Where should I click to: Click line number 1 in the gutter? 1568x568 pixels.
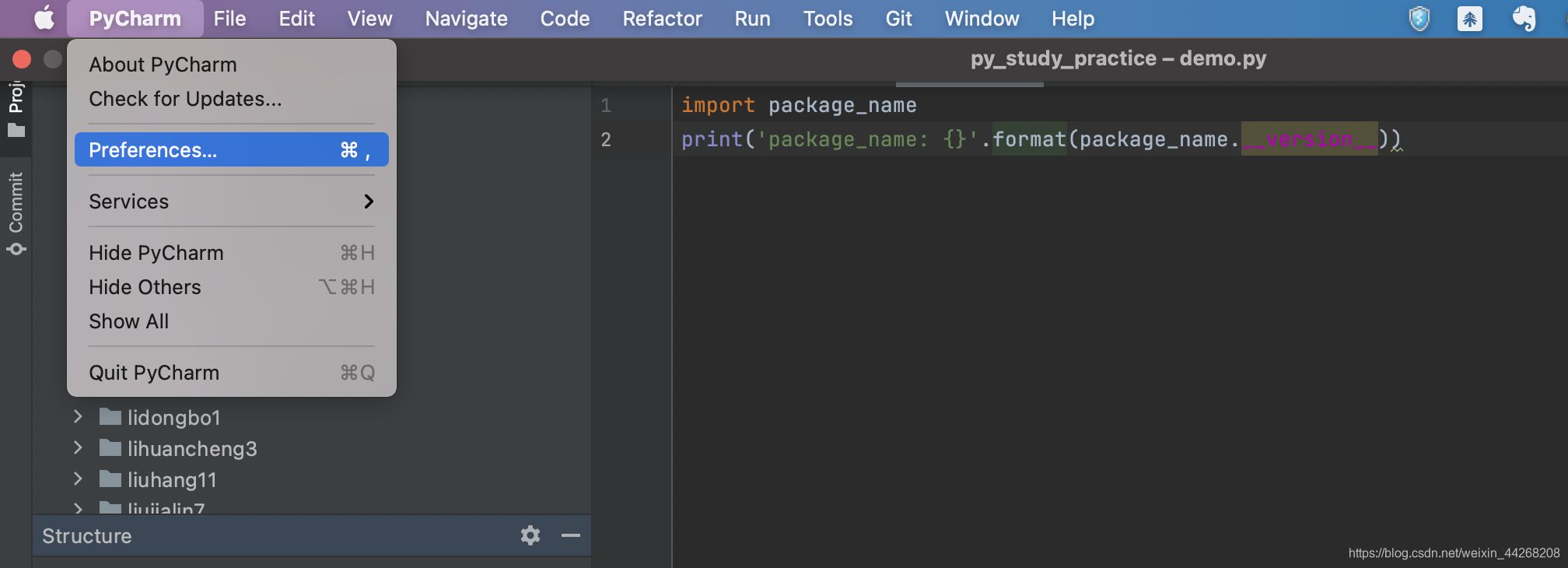click(x=606, y=105)
